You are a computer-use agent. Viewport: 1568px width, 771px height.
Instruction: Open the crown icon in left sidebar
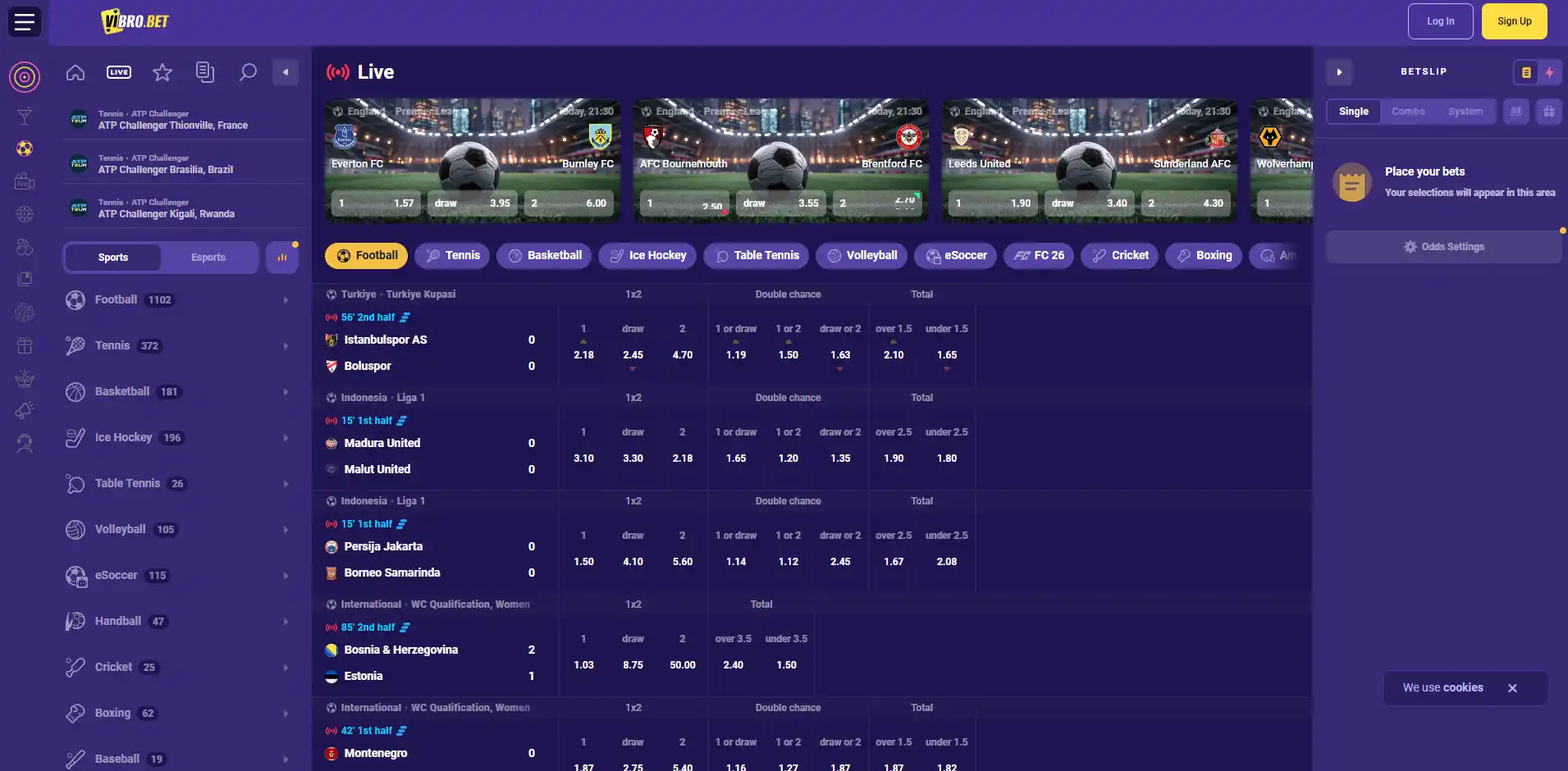(x=25, y=378)
